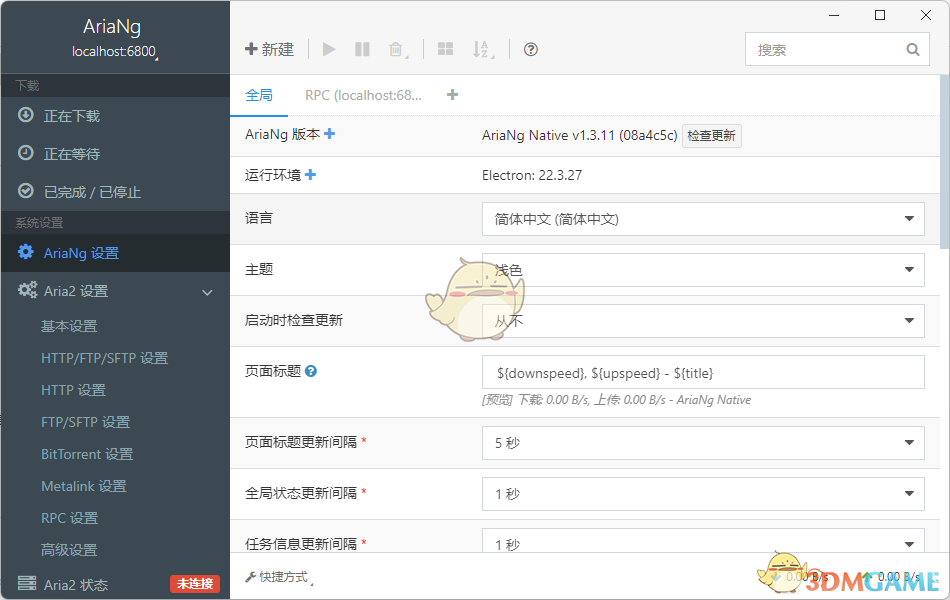This screenshot has height=600, width=950.
Task: Switch to the 全局 tab
Action: (259, 95)
